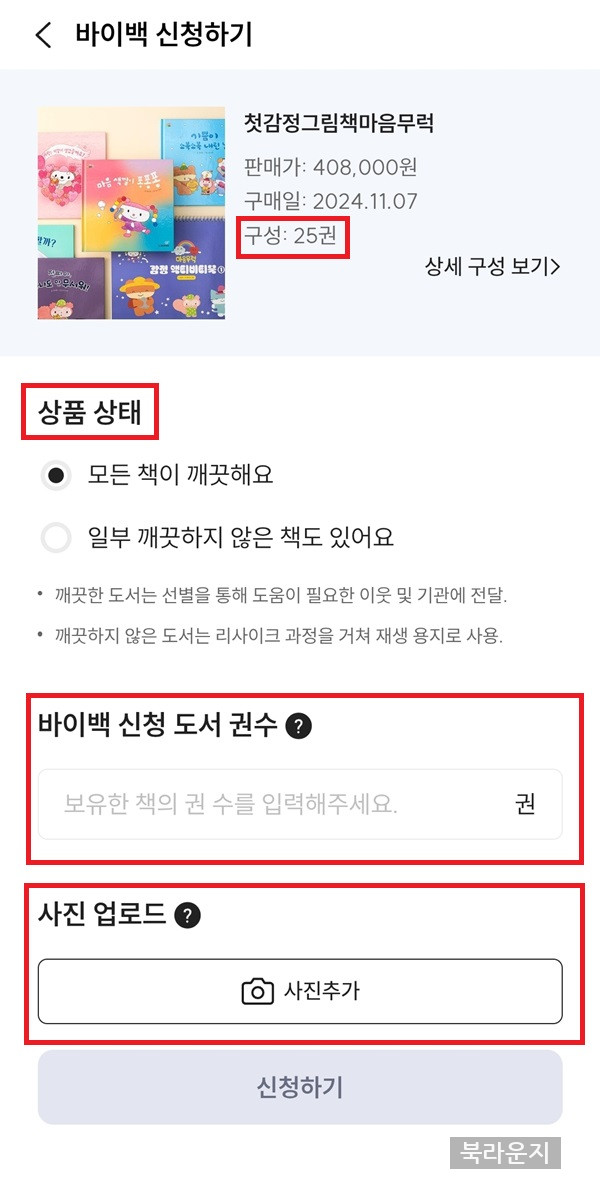Submit with the 신청하기 button

tap(300, 1087)
